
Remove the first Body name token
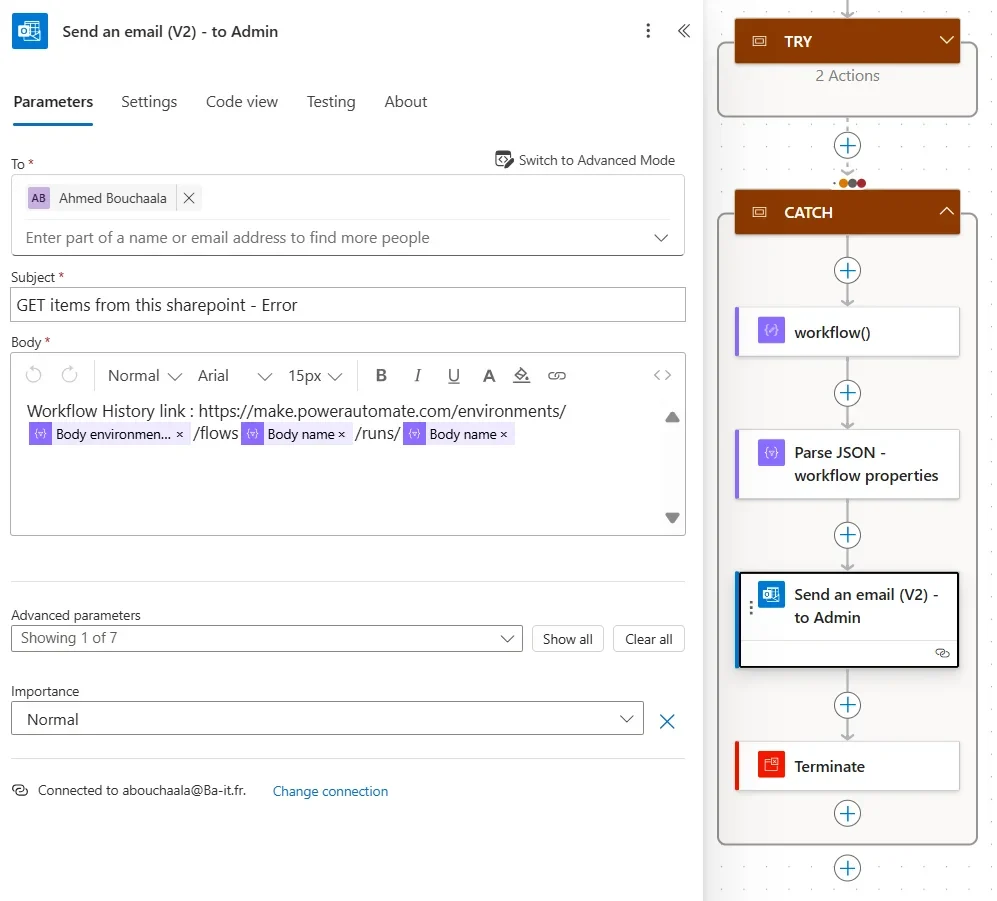[341, 434]
